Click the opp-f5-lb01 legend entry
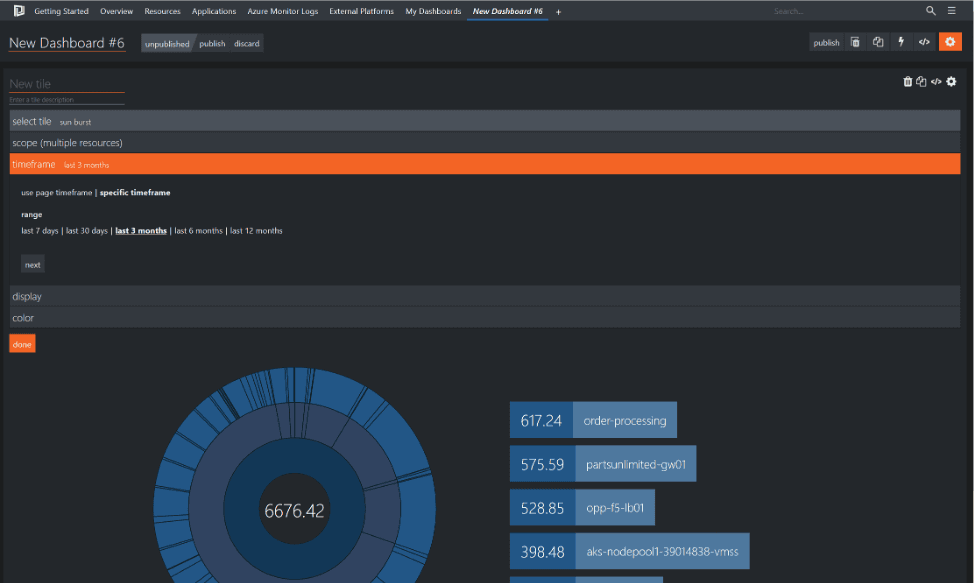This screenshot has height=583, width=974. coord(615,508)
